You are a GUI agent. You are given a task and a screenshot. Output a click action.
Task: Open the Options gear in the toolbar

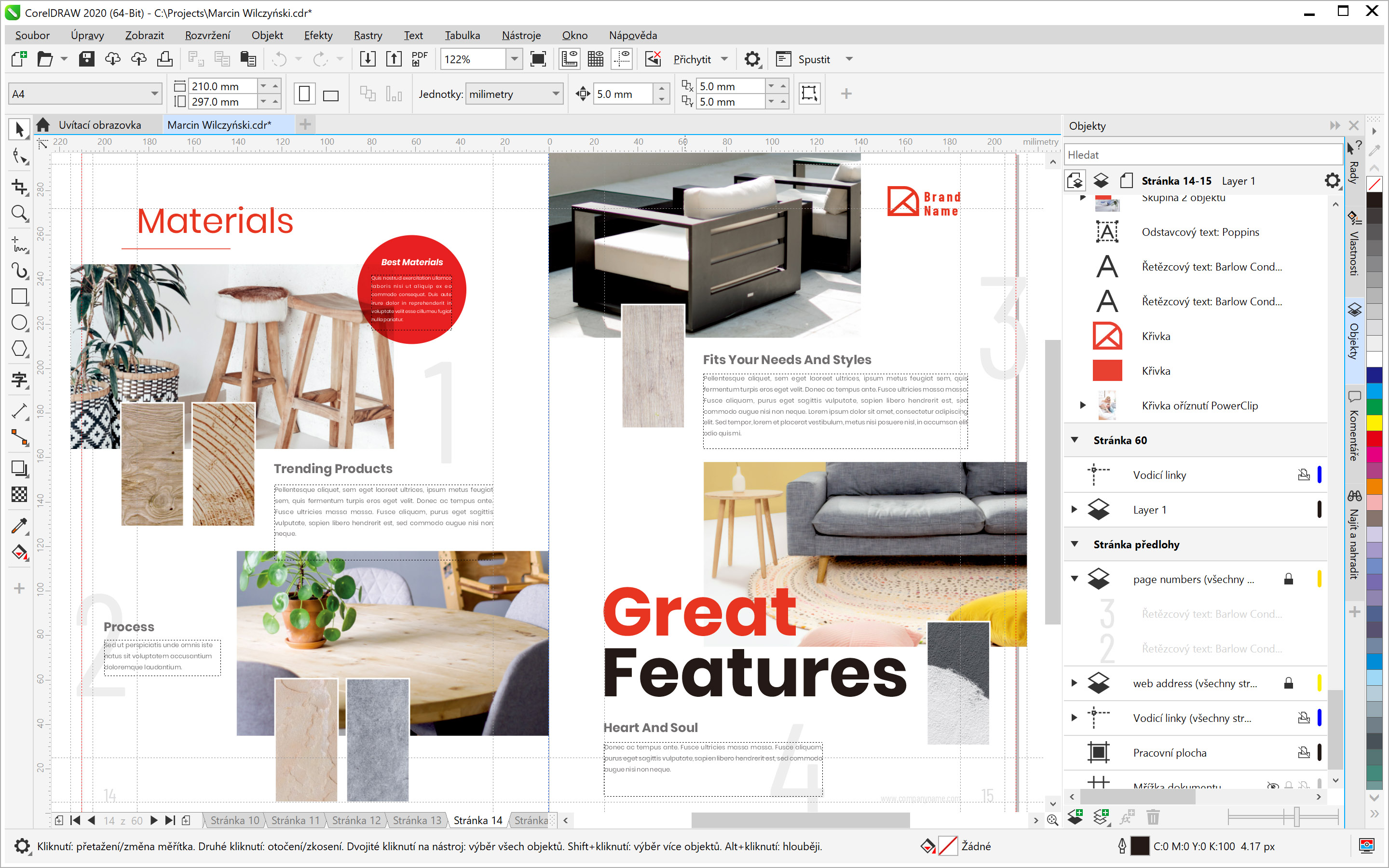(752, 59)
